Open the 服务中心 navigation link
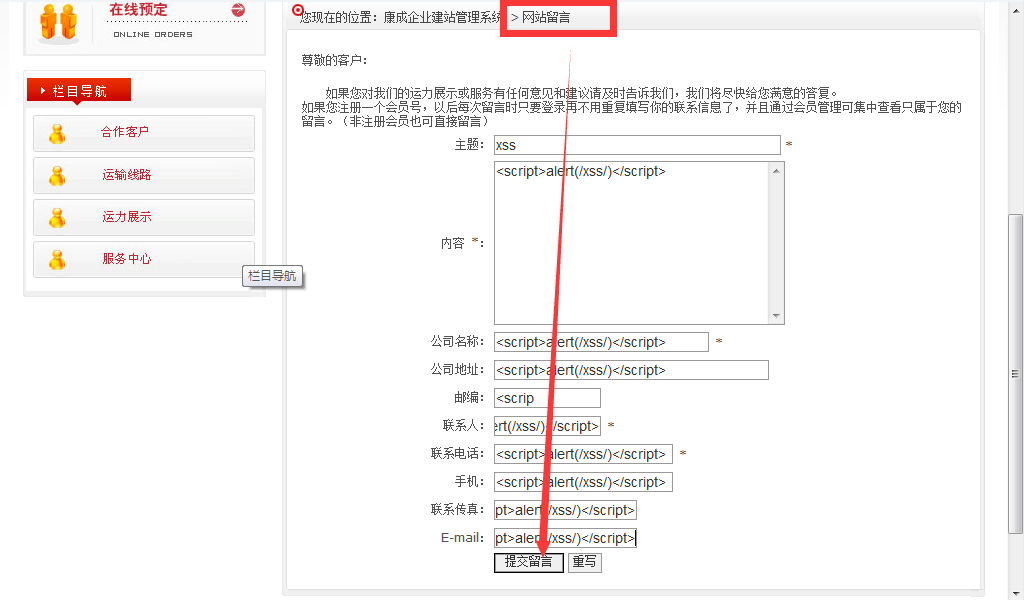 coord(127,259)
